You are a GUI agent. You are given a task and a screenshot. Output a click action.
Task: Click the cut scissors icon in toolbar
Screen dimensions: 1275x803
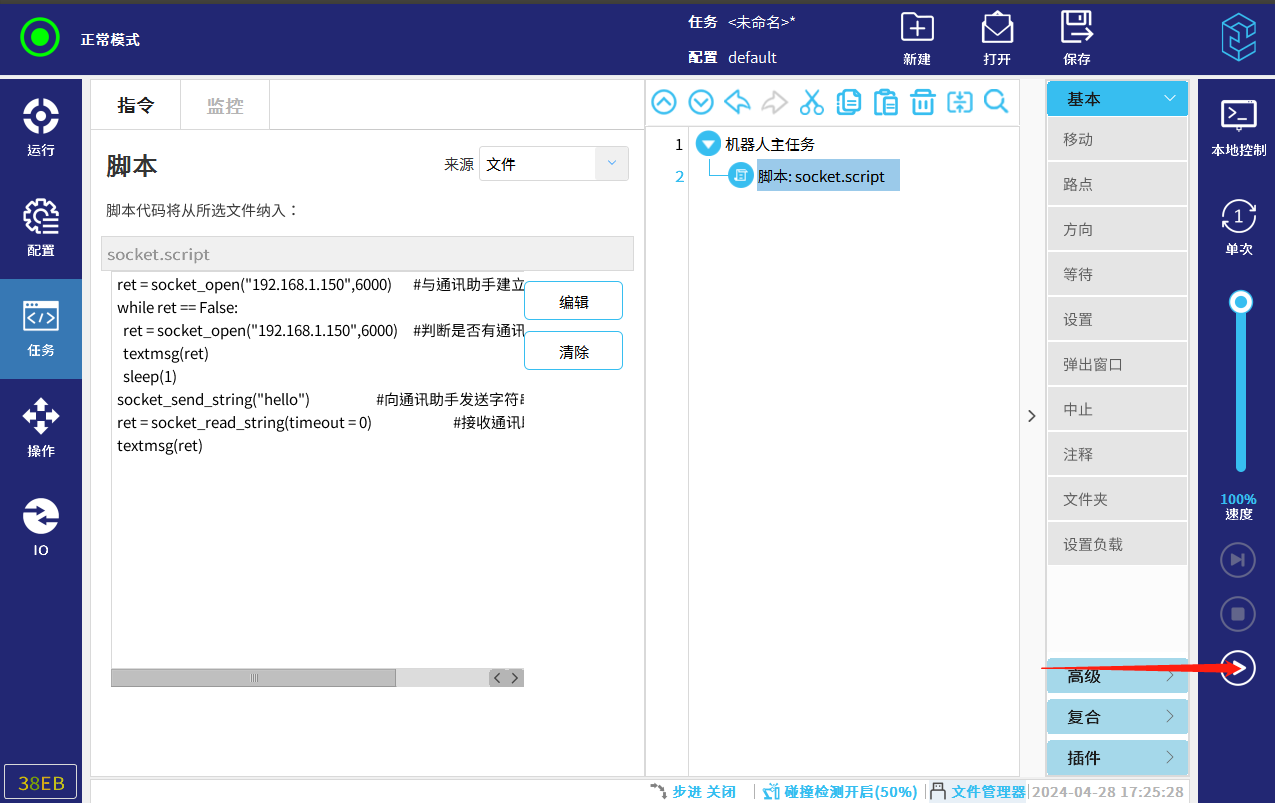811,102
